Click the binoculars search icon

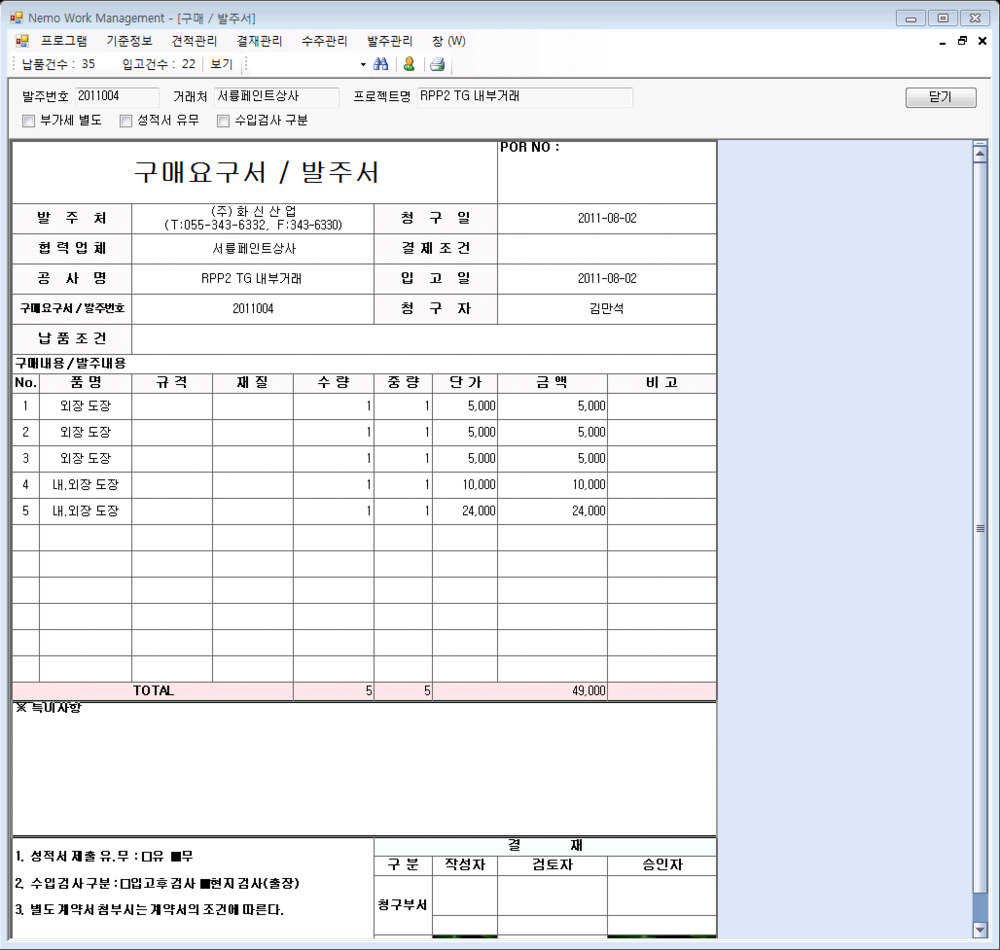381,64
